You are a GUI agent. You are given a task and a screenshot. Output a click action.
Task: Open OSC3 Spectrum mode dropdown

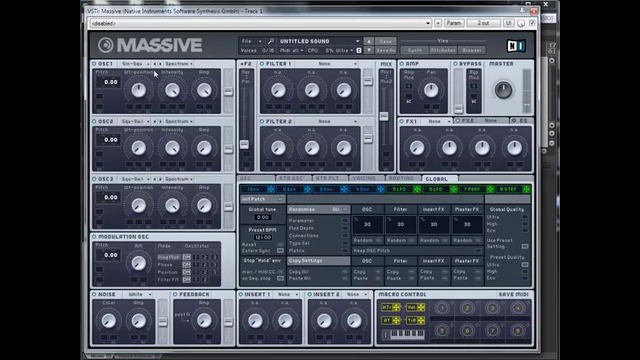pyautogui.click(x=179, y=179)
